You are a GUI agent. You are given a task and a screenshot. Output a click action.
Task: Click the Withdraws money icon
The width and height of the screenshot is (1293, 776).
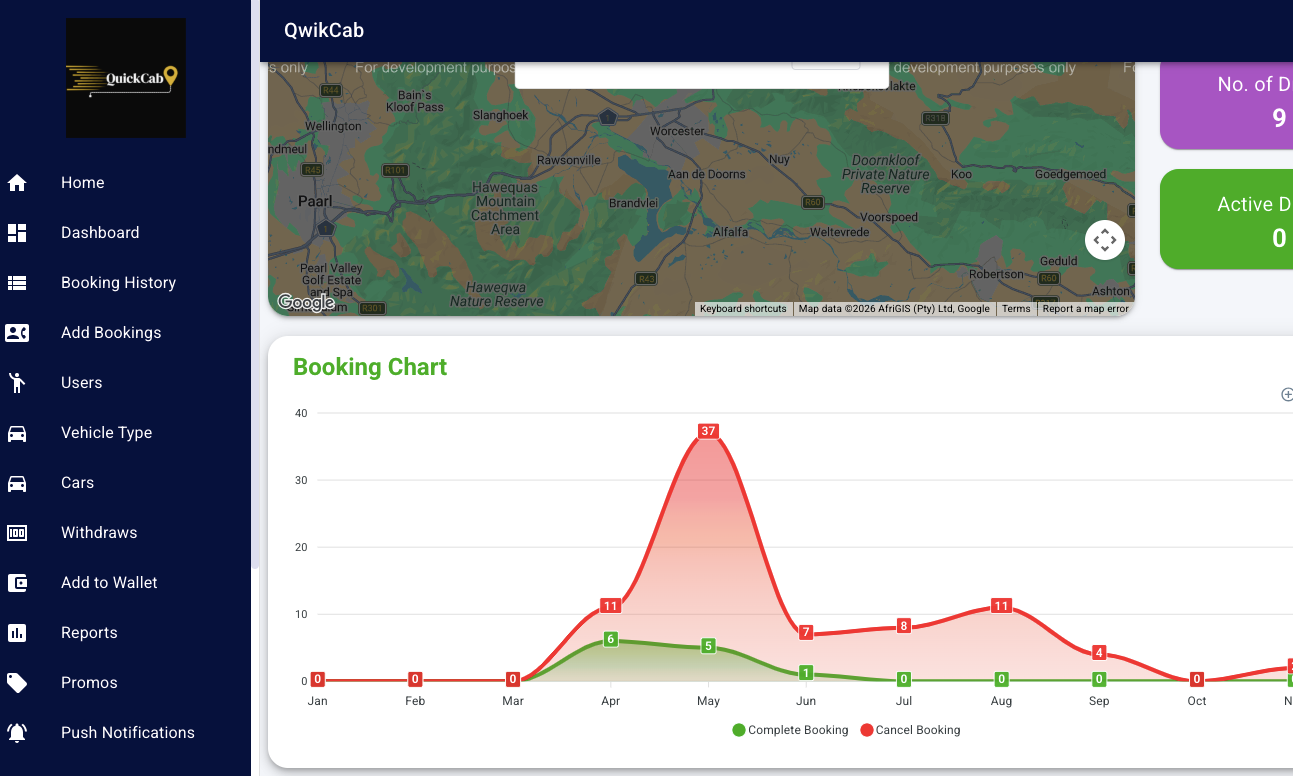point(17,533)
